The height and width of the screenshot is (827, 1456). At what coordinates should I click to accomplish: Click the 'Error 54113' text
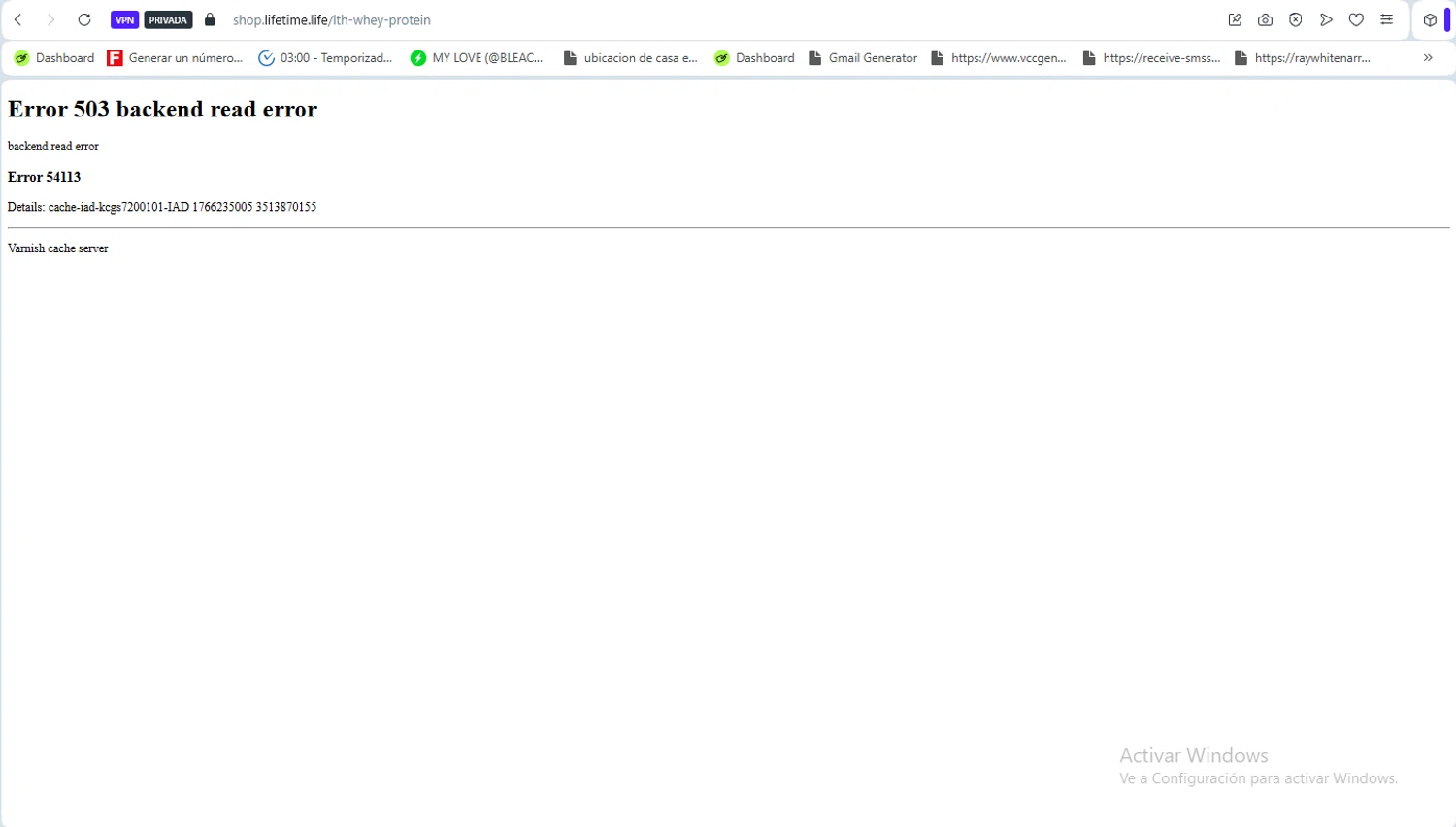44,177
